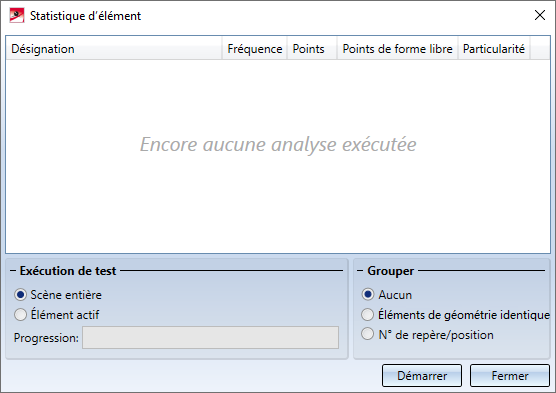Collapse the Grouper section
The width and height of the screenshot is (556, 393).
(x=360, y=271)
